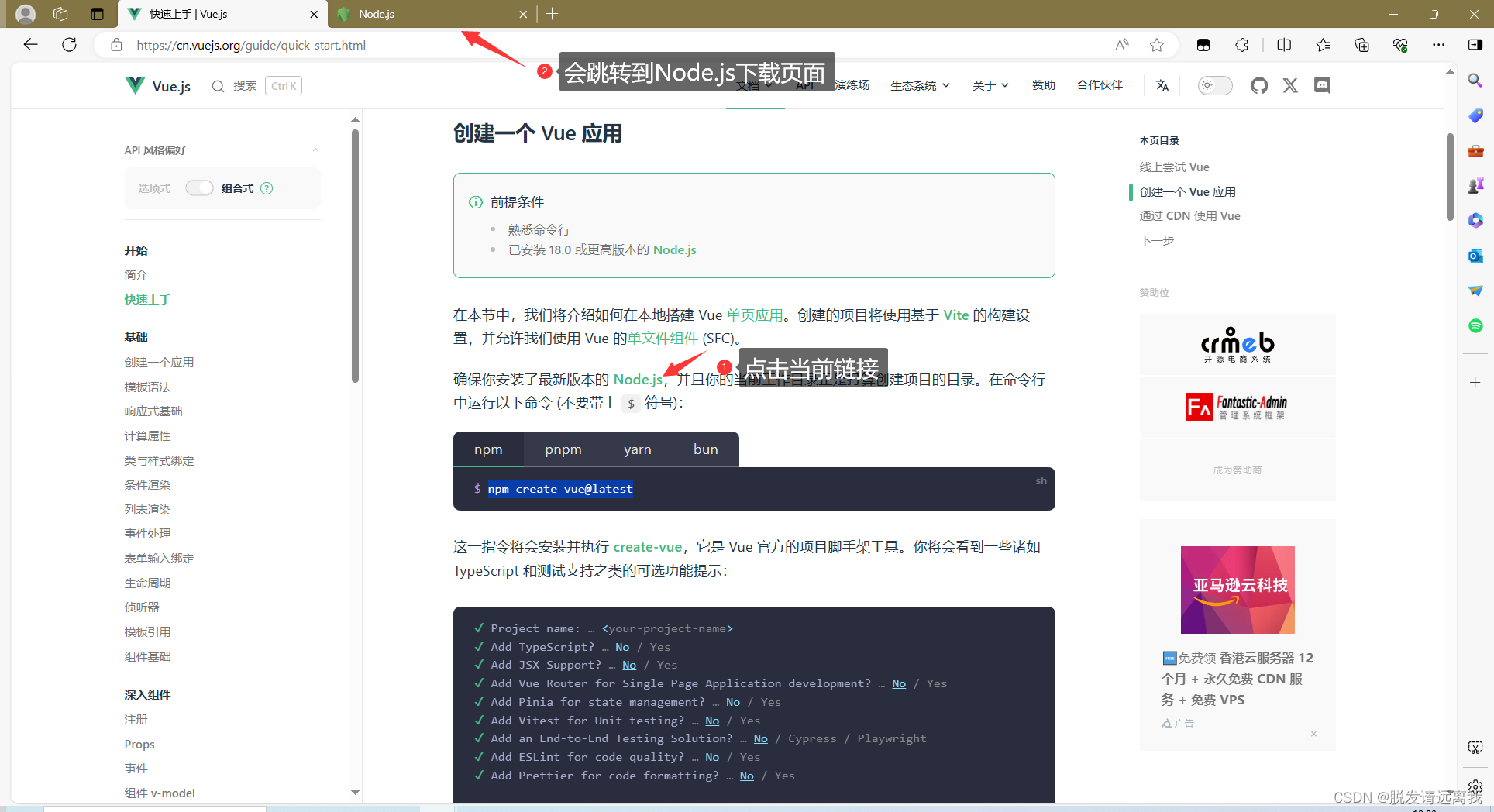Select the pnpm command tab
The image size is (1494, 812).
(x=563, y=449)
